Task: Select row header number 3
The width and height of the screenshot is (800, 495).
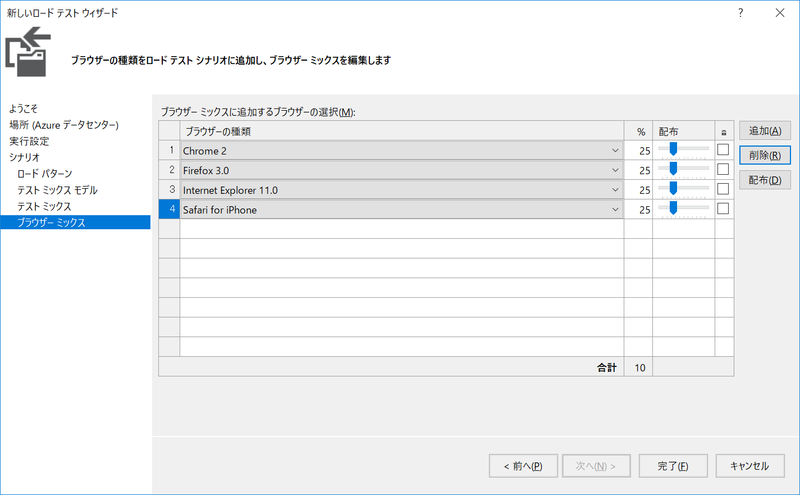Action: [169, 189]
